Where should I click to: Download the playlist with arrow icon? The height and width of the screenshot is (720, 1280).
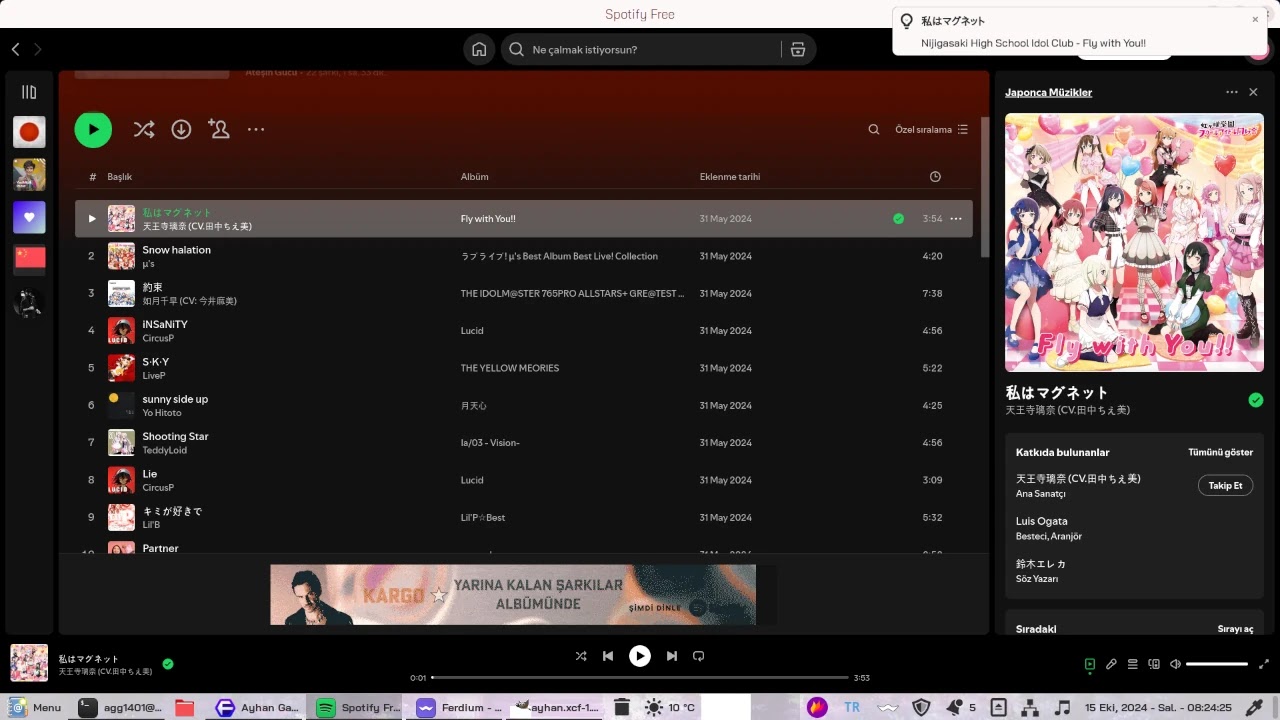(181, 129)
